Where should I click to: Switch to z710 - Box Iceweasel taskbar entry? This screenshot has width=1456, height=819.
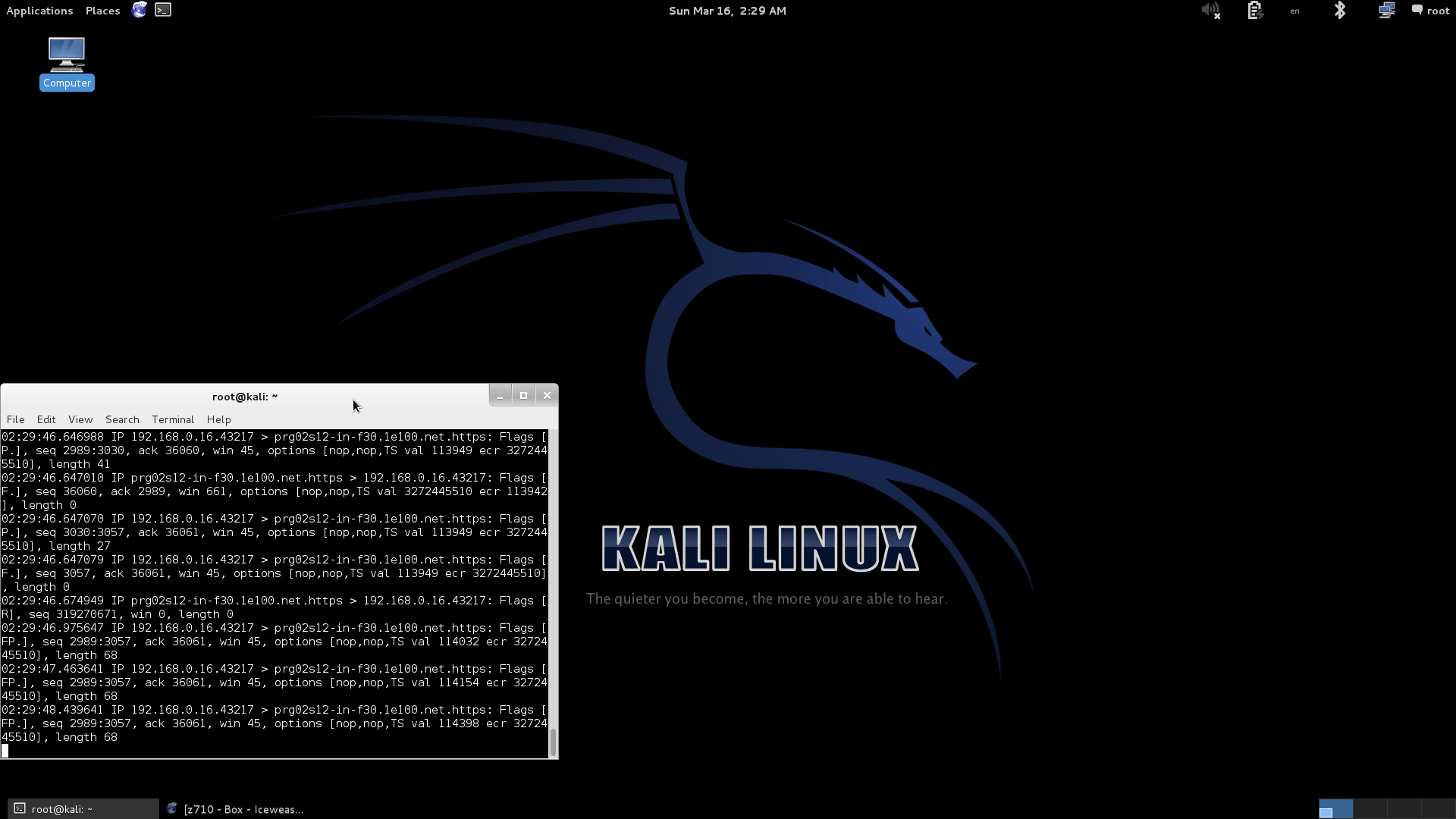tap(236, 809)
